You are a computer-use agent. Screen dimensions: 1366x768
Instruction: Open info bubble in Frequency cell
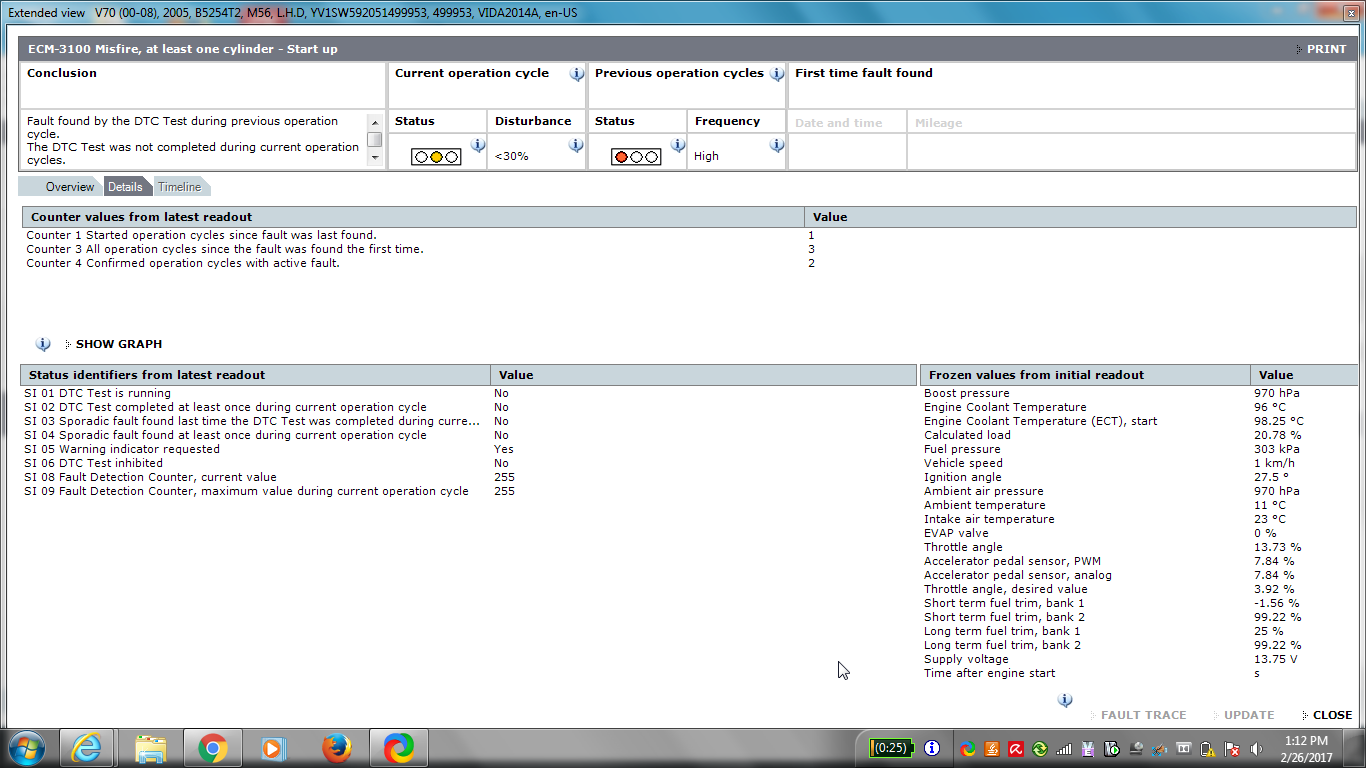coord(777,145)
